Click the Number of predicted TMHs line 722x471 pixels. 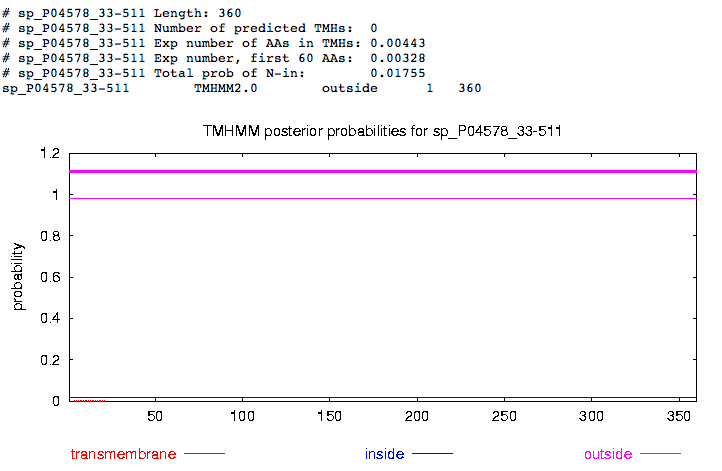point(190,28)
